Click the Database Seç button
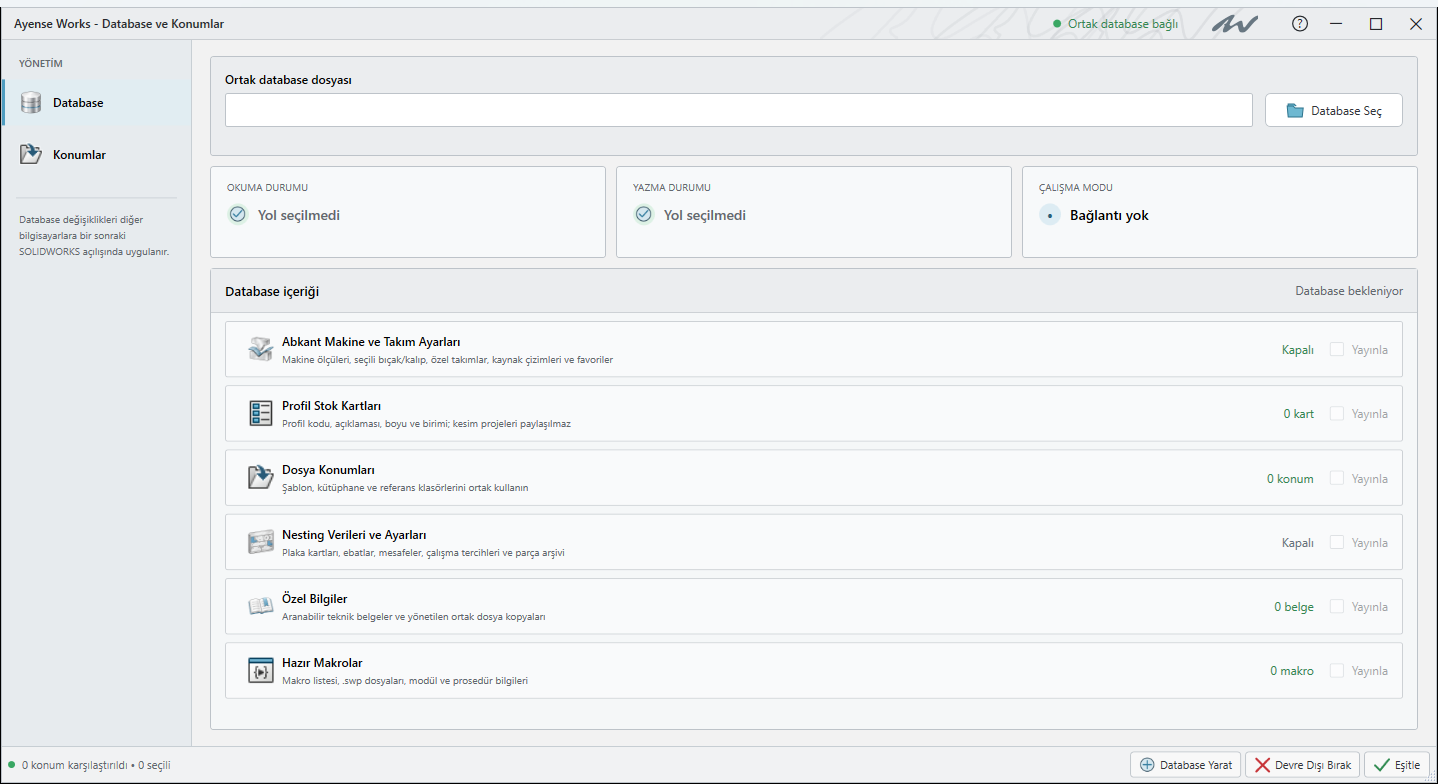Viewport: 1438px width, 784px height. 1334,110
